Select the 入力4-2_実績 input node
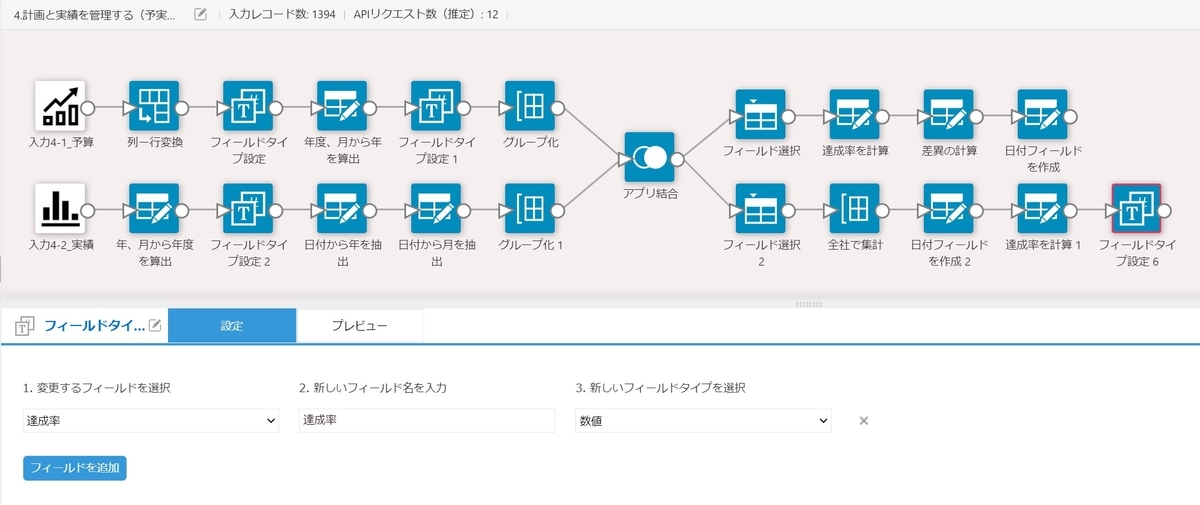The width and height of the screenshot is (1200, 505). click(x=60, y=208)
